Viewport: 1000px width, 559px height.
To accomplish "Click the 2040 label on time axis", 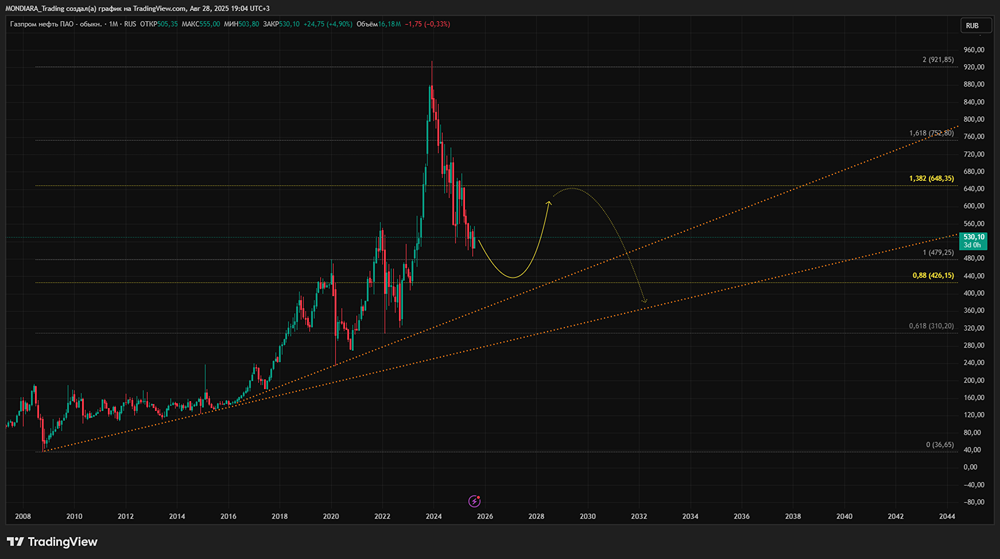I will 844,516.
